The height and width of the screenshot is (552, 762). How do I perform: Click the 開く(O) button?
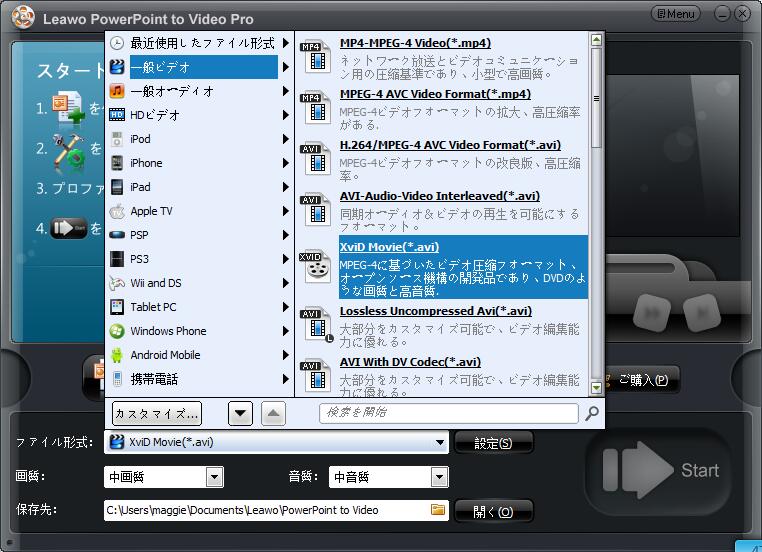pyautogui.click(x=493, y=511)
